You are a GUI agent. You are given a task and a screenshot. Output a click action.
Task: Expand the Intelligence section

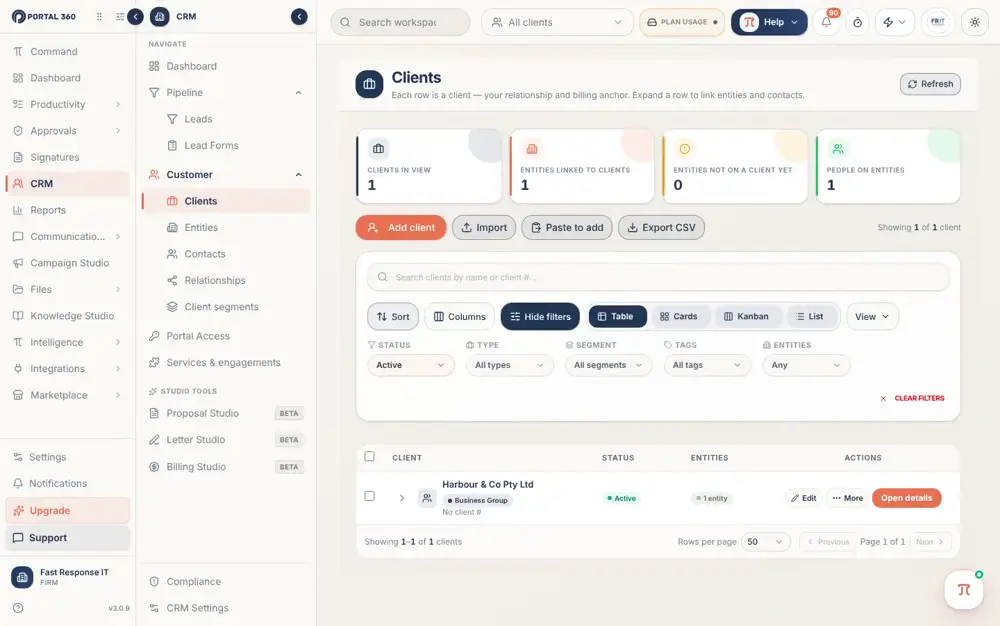pos(67,342)
